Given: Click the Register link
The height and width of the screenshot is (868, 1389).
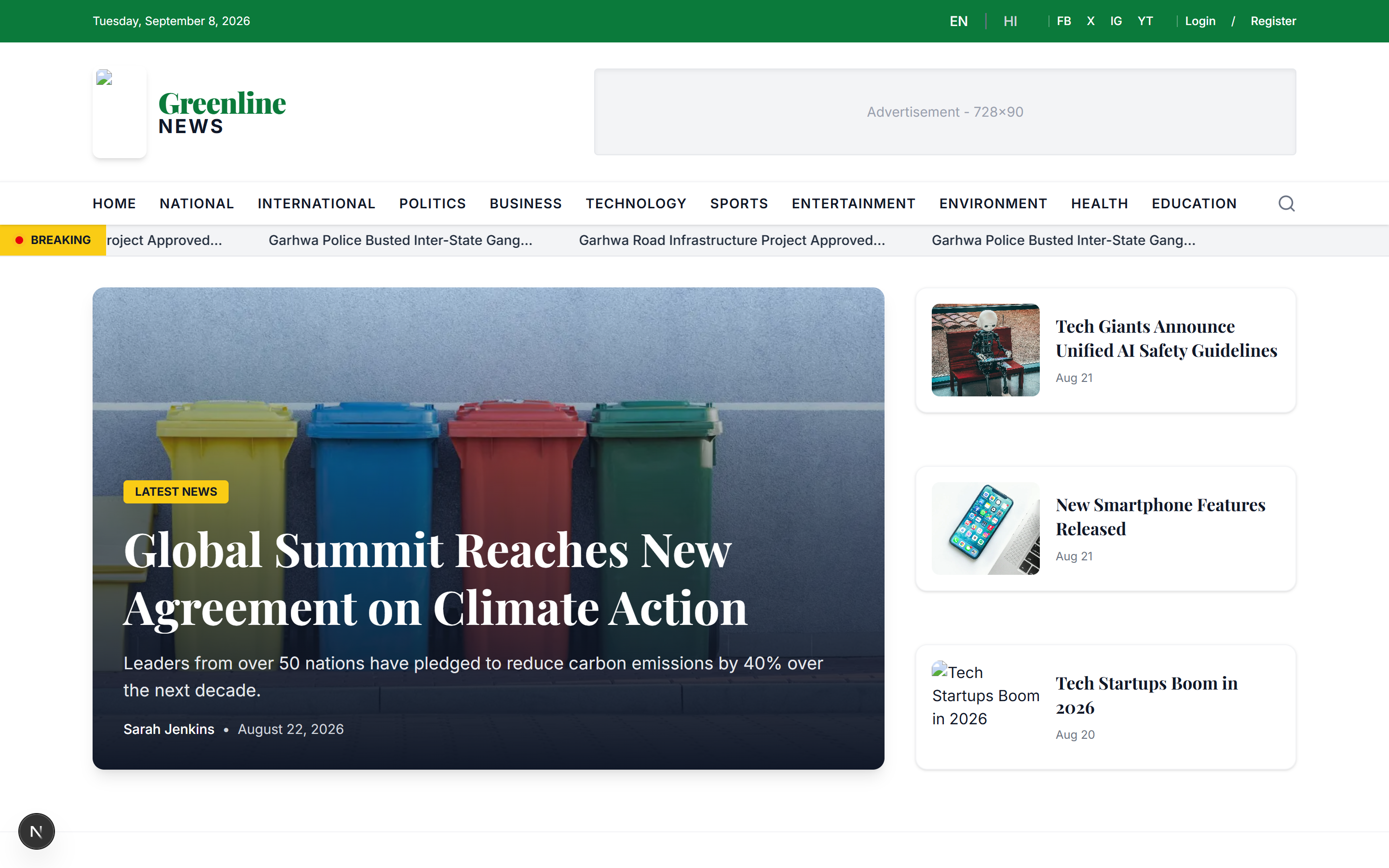Looking at the screenshot, I should (1273, 21).
